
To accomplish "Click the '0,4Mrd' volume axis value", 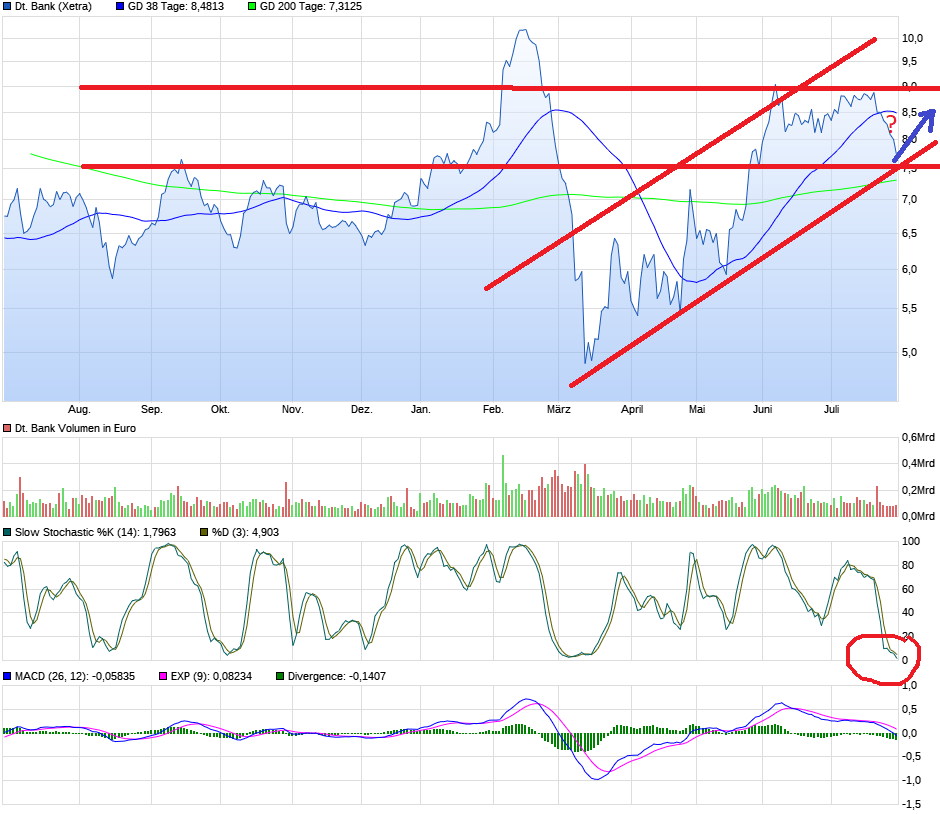I will coord(918,463).
